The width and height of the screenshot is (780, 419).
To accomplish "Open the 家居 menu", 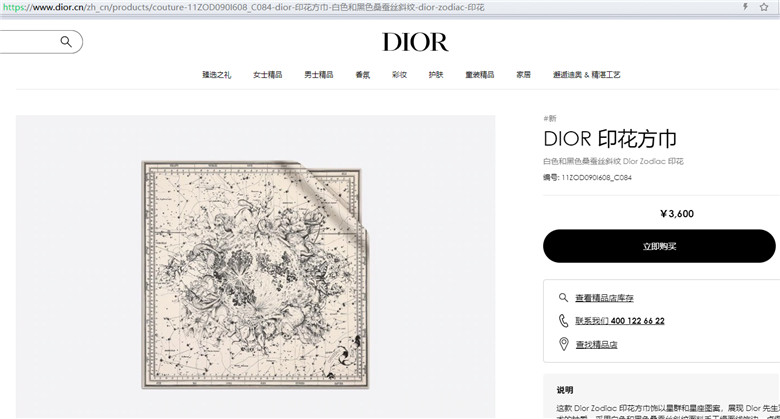I will click(523, 75).
